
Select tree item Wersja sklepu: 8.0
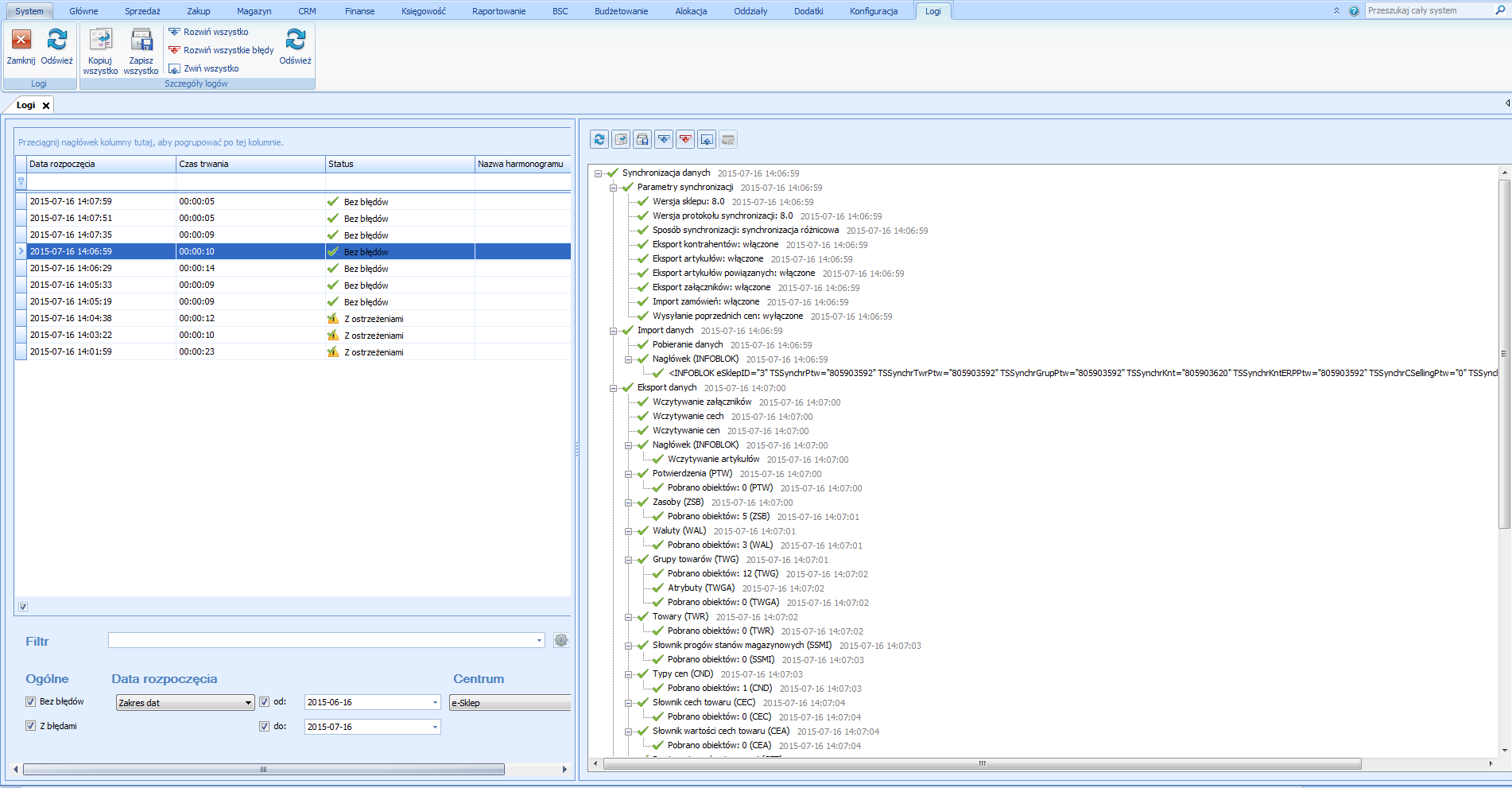pos(688,202)
